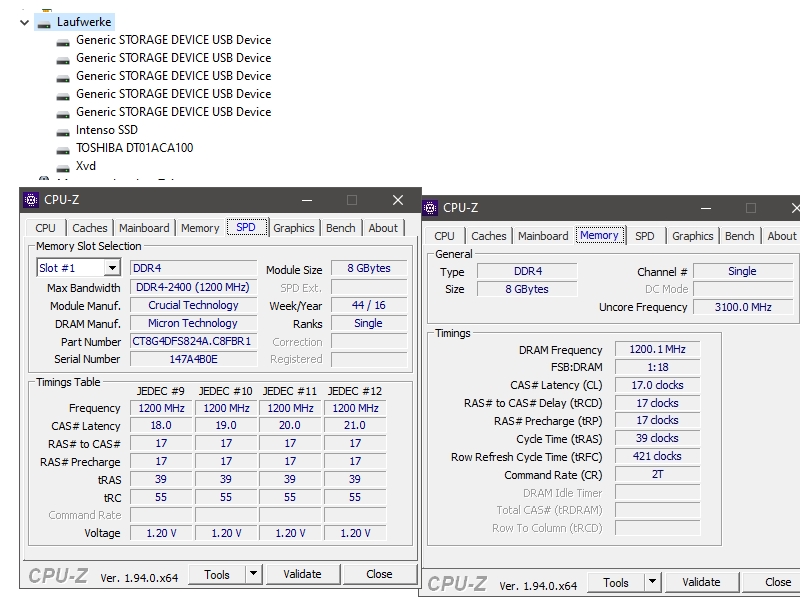
Task: Click the CPU-Z icon in left window title bar
Action: tap(31, 200)
